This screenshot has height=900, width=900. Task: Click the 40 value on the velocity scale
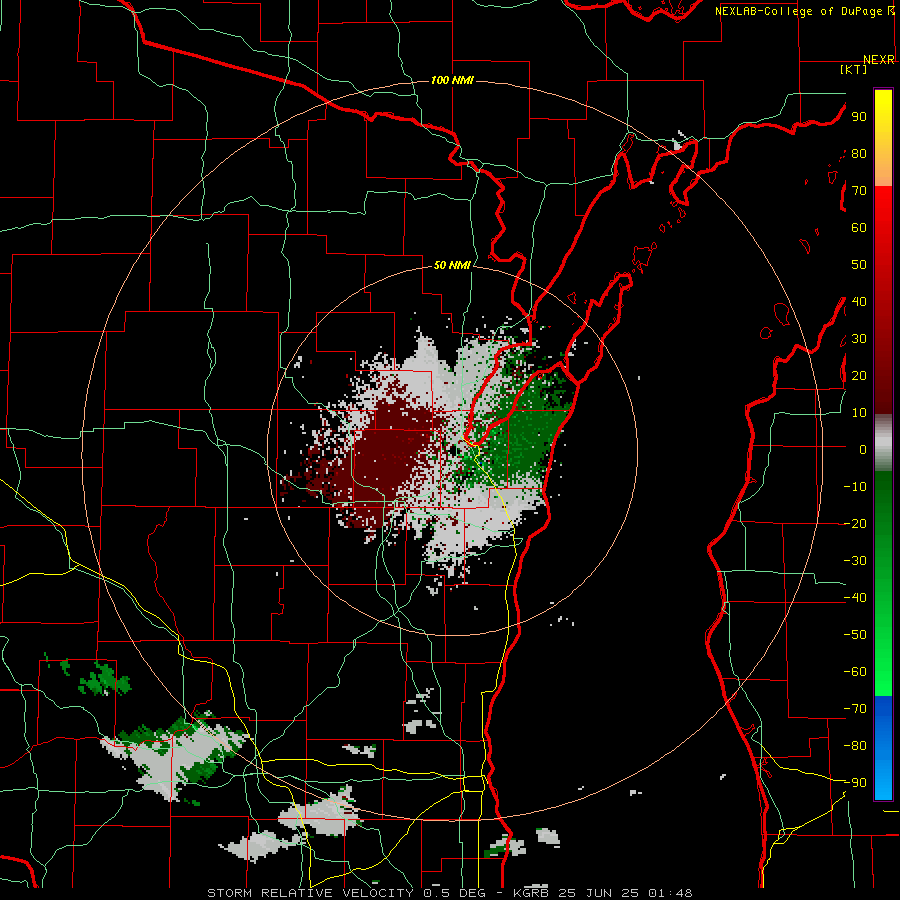(859, 301)
